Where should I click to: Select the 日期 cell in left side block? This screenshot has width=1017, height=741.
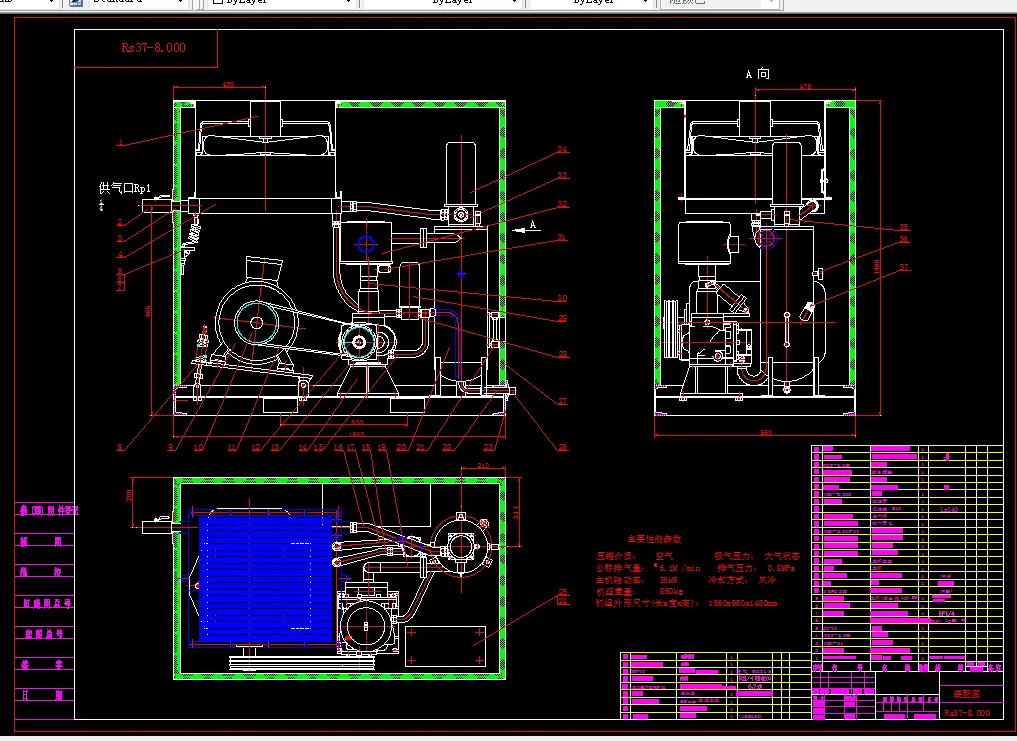[41, 695]
